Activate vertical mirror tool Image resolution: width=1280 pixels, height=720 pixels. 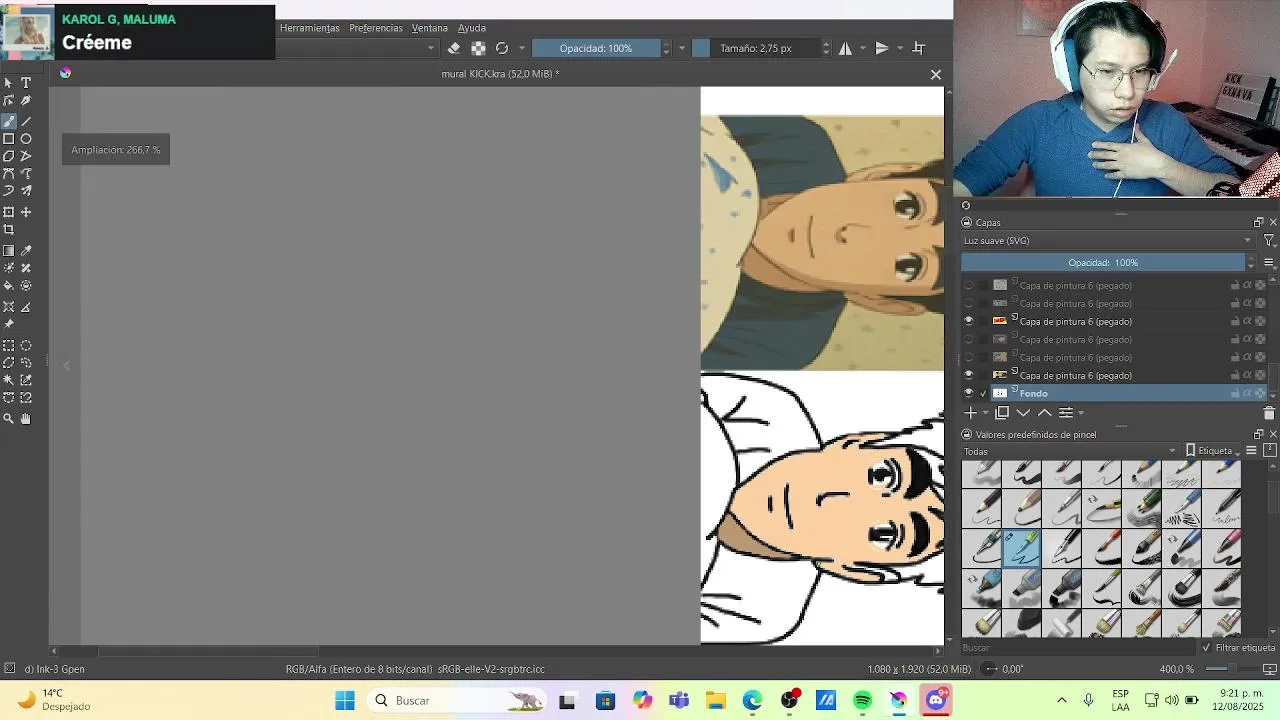tap(882, 48)
